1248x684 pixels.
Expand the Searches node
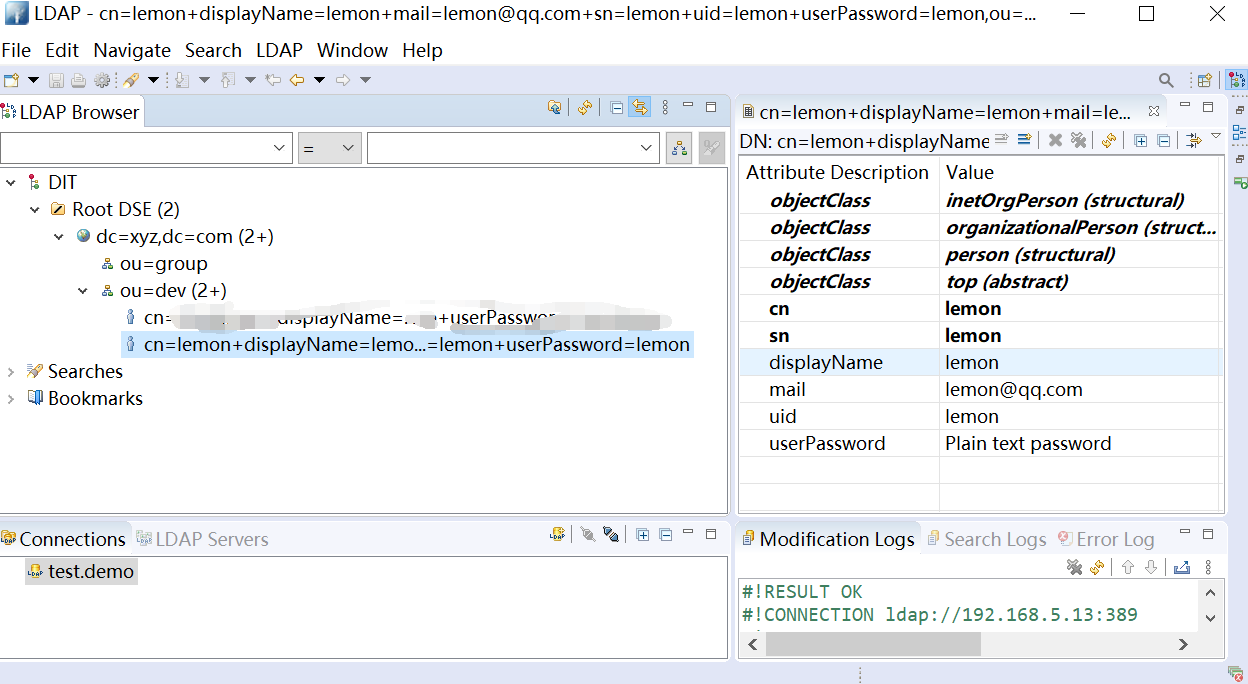click(10, 371)
